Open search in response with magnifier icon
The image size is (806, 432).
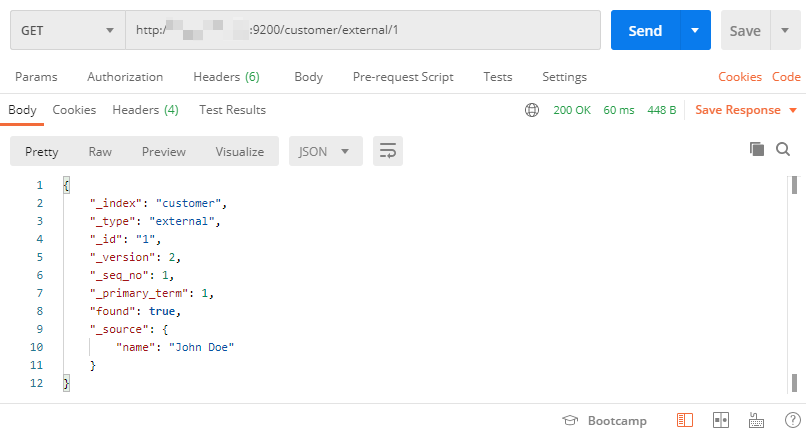pos(783,149)
